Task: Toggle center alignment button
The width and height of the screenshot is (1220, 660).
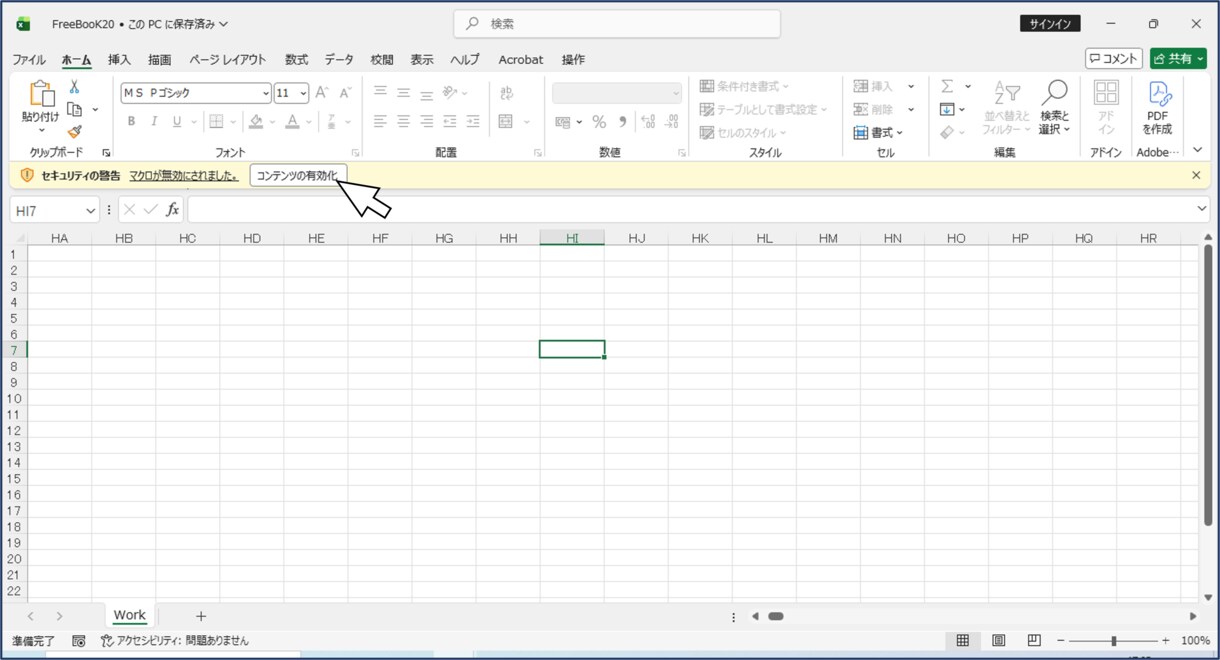Action: [403, 121]
